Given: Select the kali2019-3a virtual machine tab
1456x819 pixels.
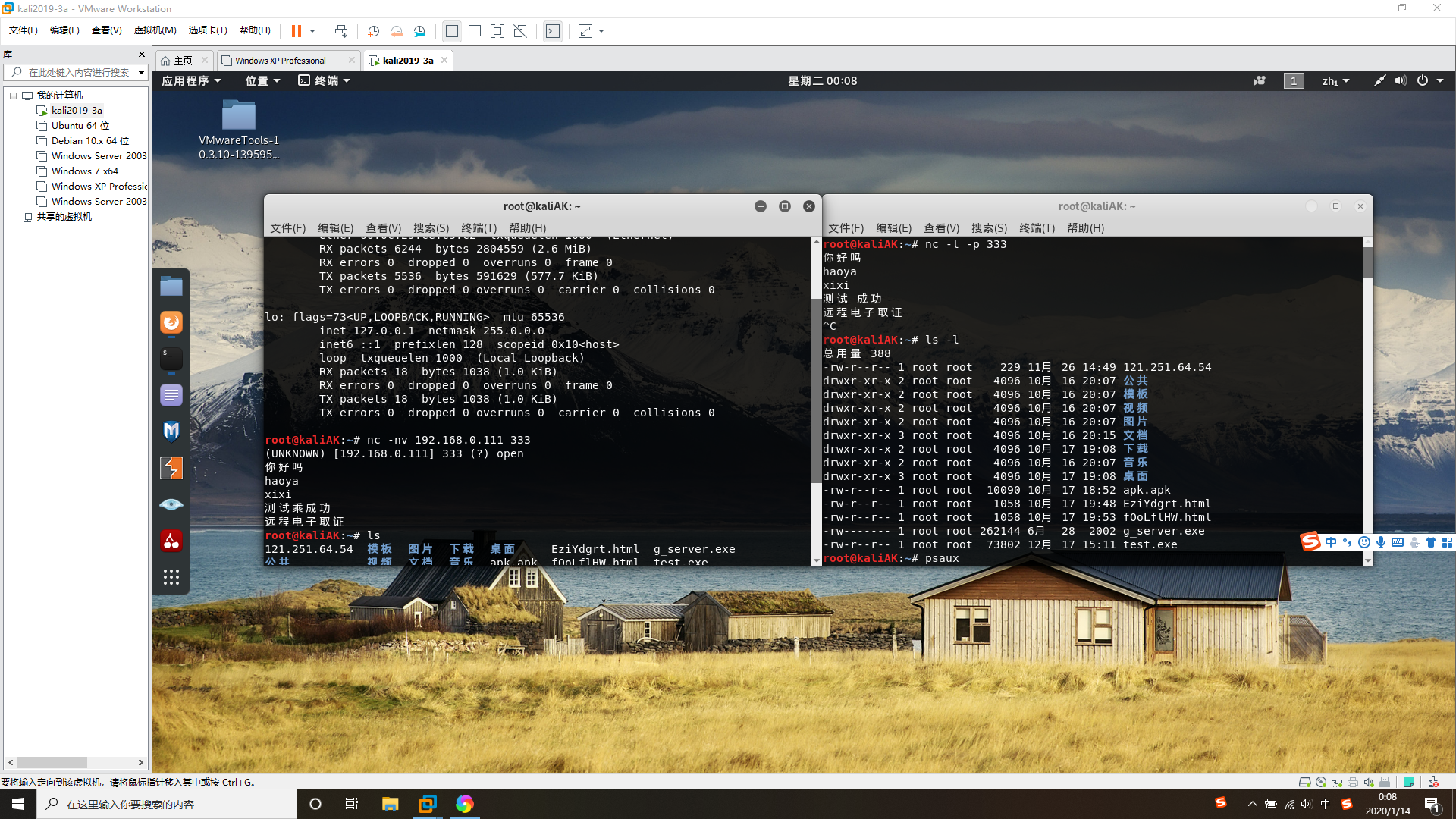Looking at the screenshot, I should tap(405, 60).
